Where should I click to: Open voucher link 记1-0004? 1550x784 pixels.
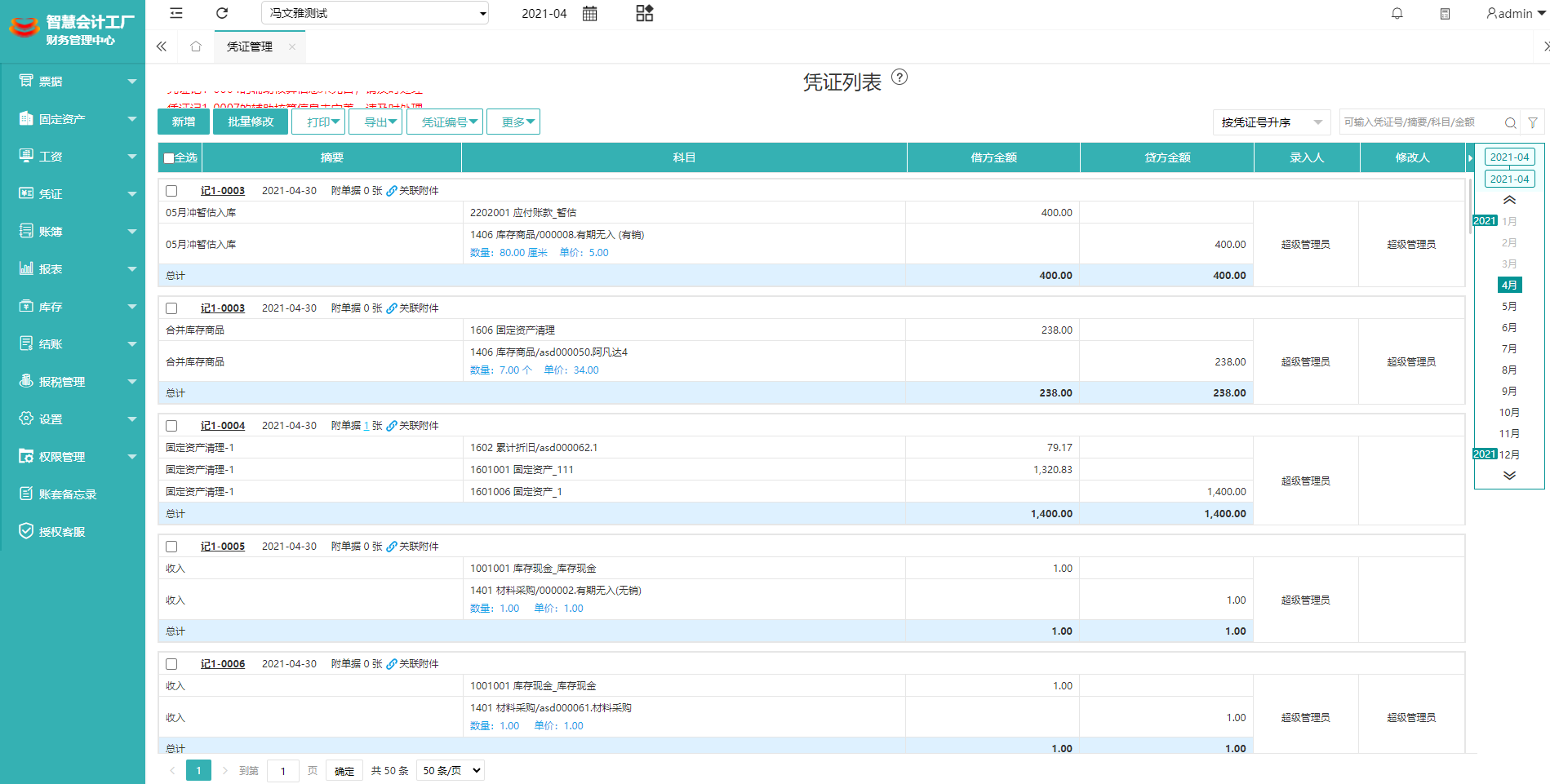click(x=223, y=426)
